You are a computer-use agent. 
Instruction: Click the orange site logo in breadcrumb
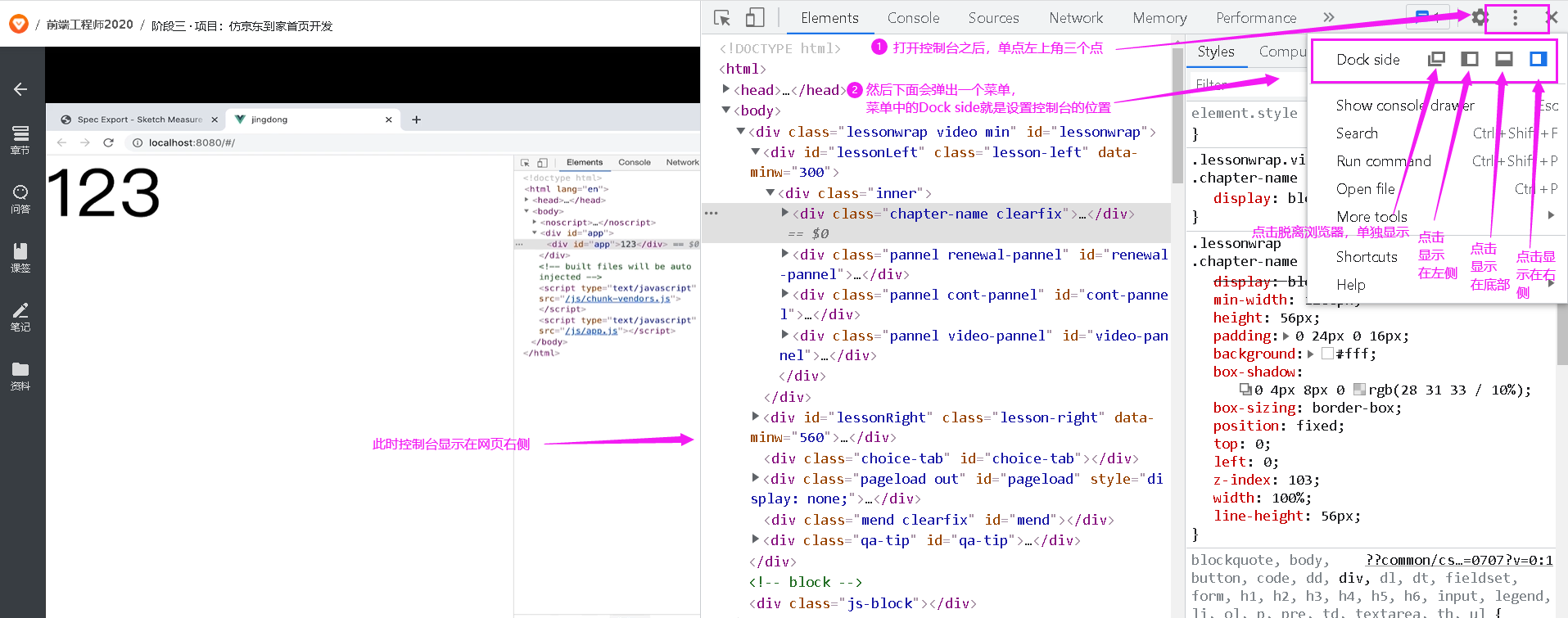(18, 25)
